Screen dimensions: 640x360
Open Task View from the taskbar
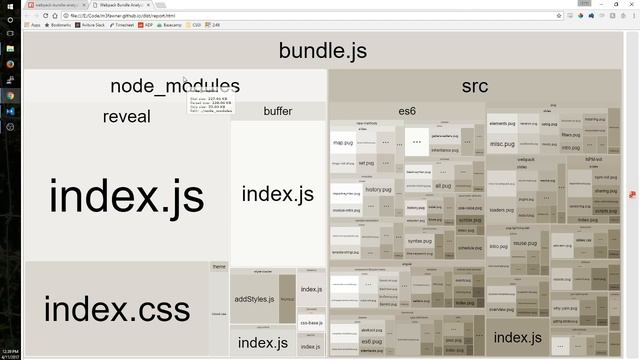tap(10, 33)
